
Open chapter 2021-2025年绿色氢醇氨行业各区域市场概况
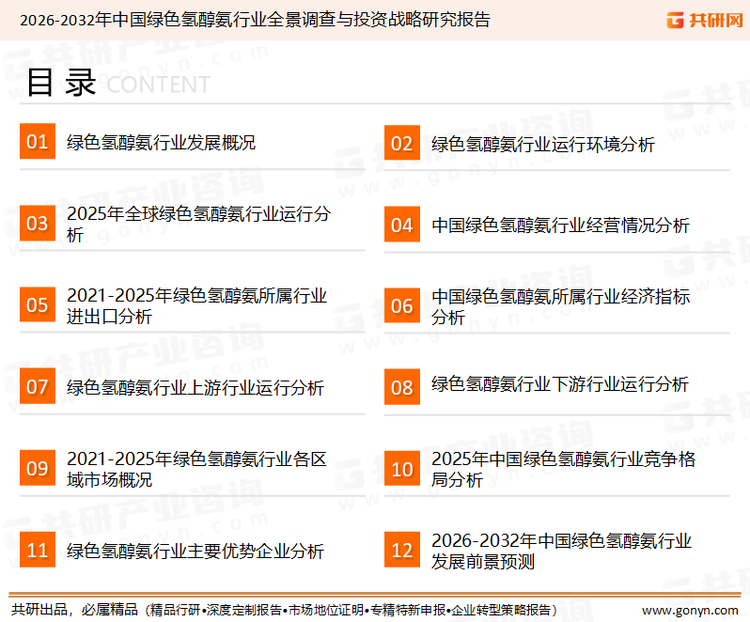click(197, 469)
